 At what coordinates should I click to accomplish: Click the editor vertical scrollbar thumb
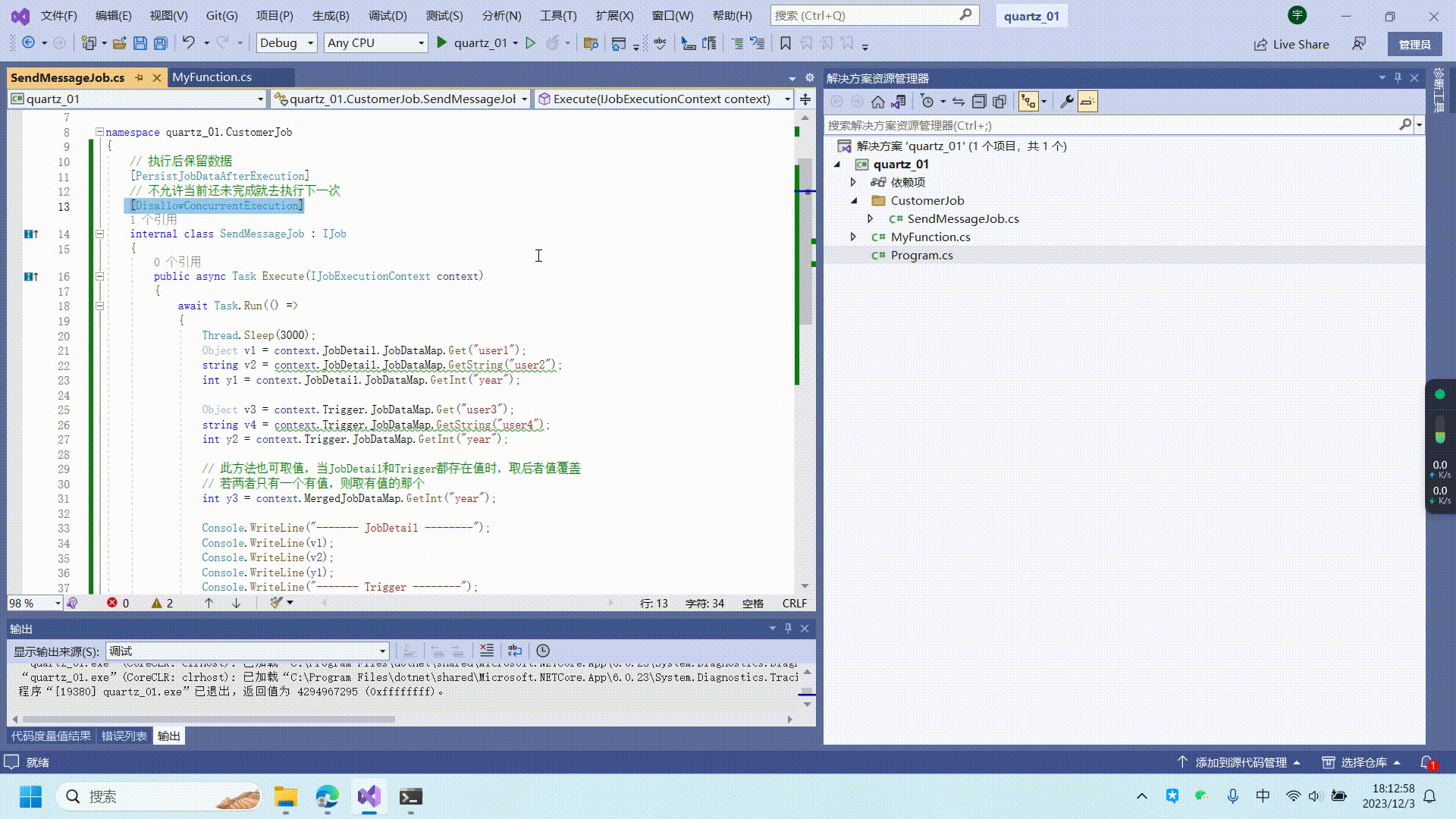pyautogui.click(x=807, y=241)
